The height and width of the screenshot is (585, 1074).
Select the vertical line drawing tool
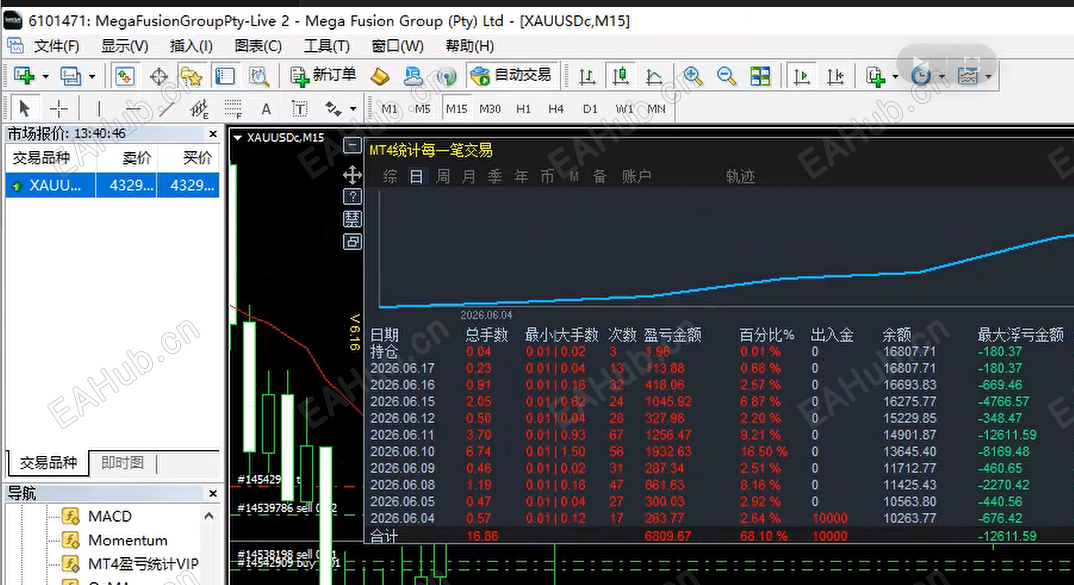coord(99,108)
